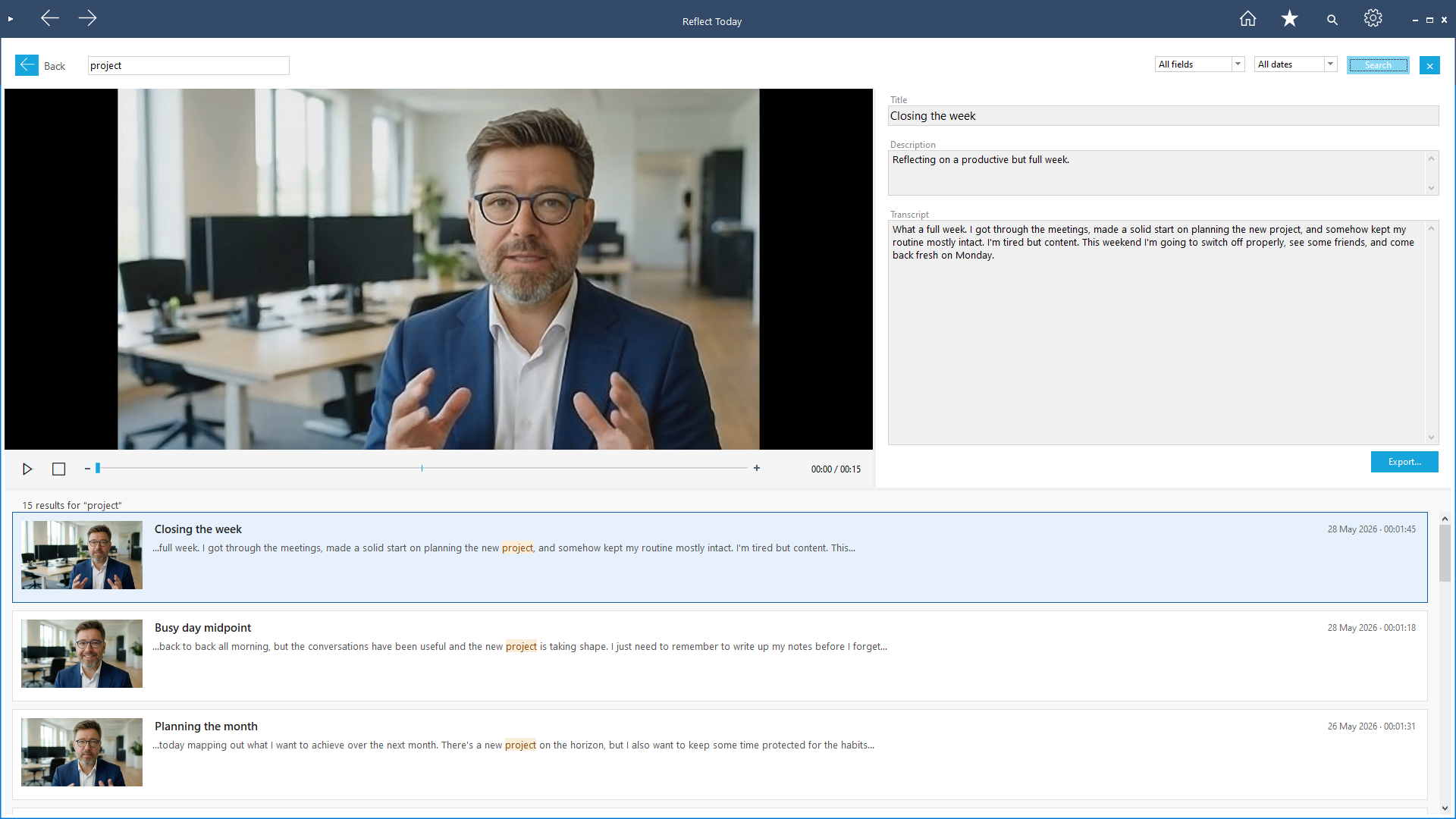Navigate back with the left arrow
1456x819 pixels.
coord(50,18)
